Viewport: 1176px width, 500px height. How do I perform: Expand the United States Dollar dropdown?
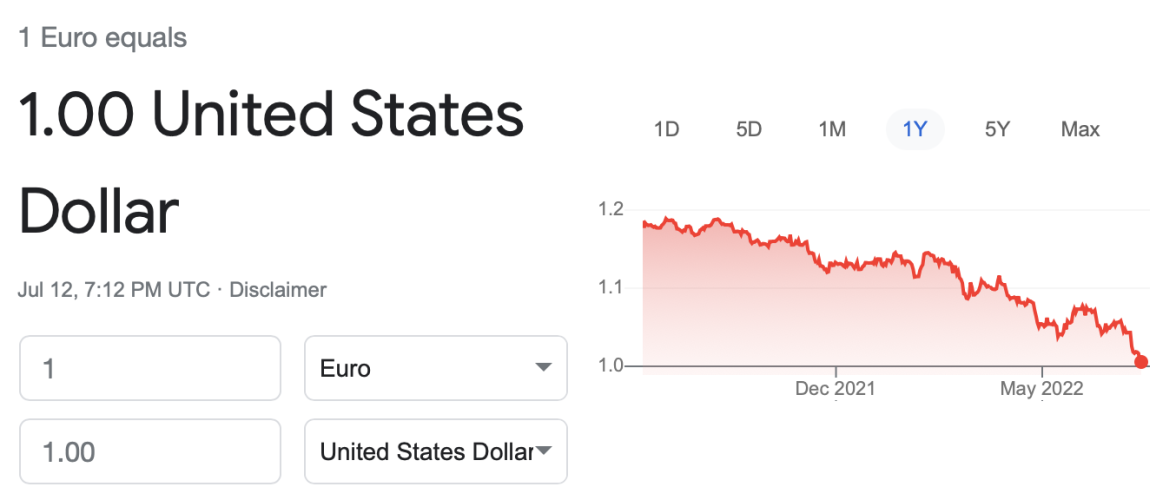point(436,452)
